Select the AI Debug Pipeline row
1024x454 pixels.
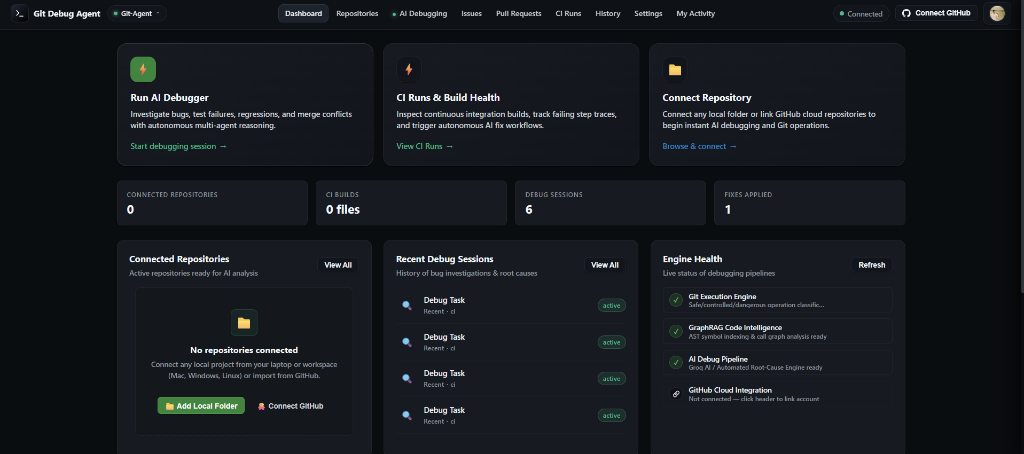click(x=778, y=363)
